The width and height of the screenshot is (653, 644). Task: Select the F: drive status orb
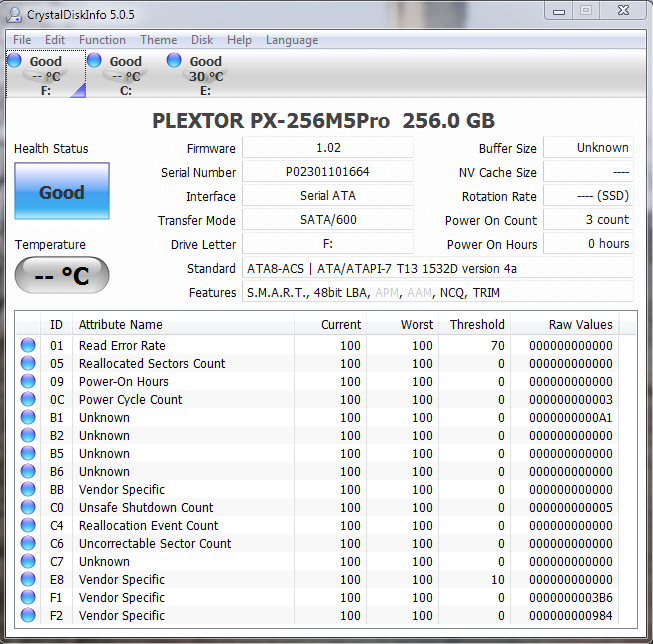point(14,61)
